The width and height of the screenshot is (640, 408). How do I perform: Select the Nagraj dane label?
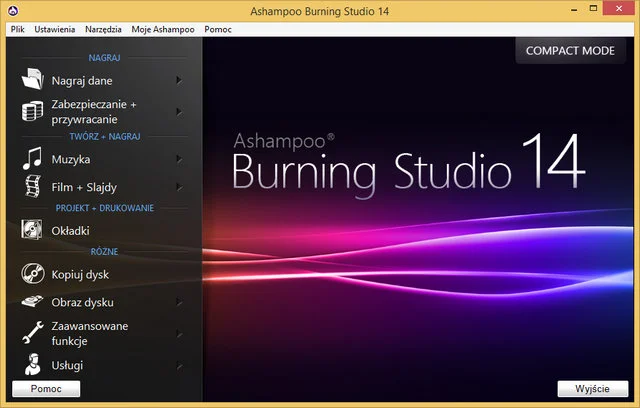(x=82, y=81)
